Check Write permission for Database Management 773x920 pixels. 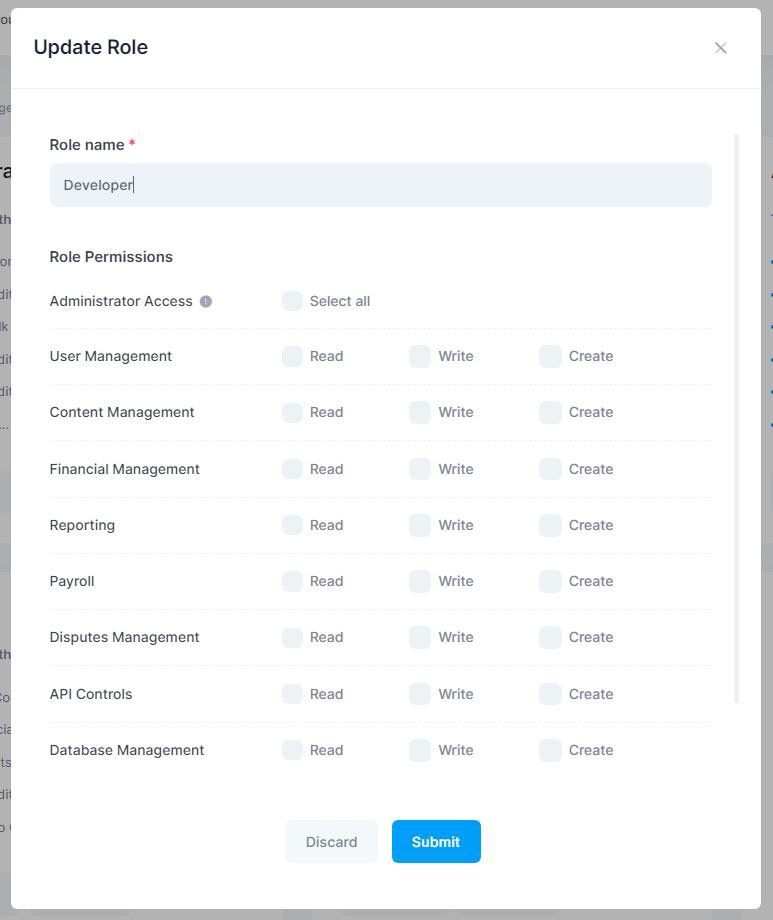(x=419, y=750)
